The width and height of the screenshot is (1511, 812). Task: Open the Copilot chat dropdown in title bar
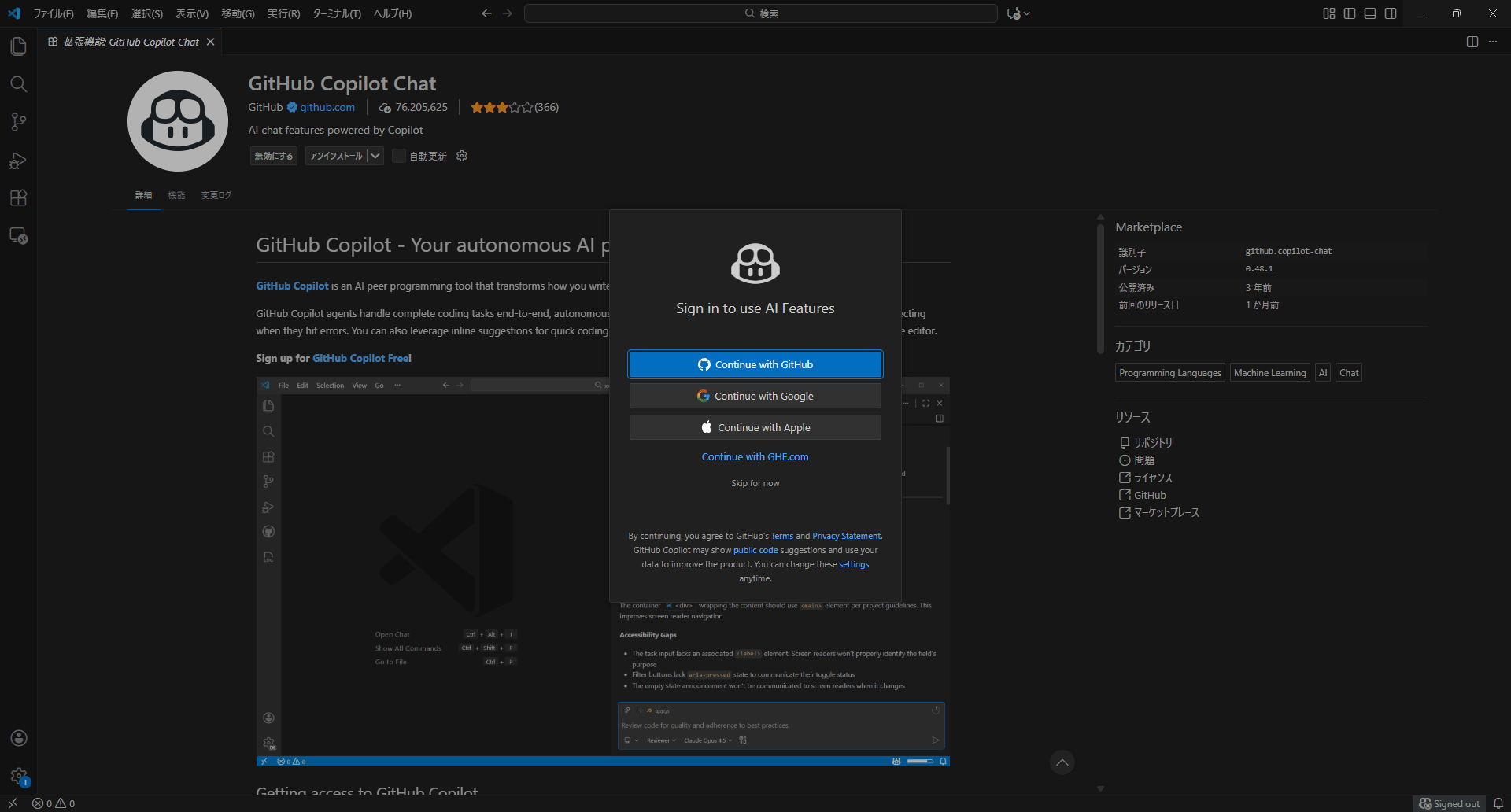[1018, 13]
